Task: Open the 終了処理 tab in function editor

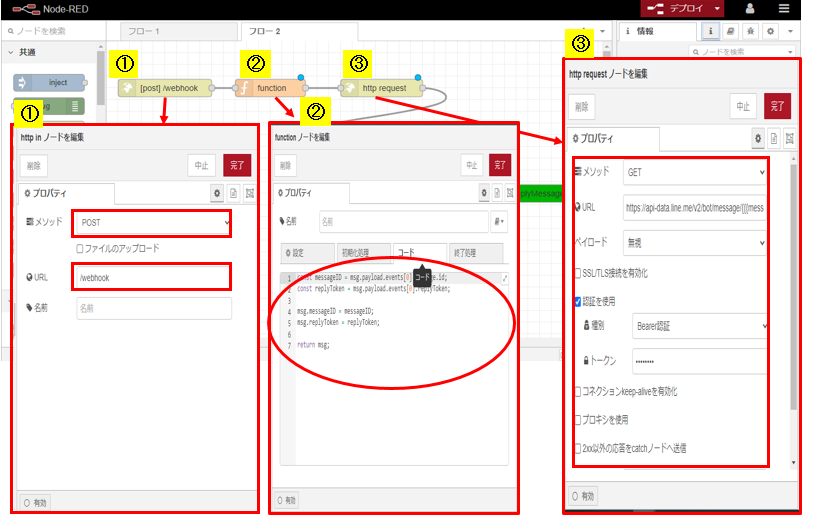Action: pyautogui.click(x=475, y=253)
